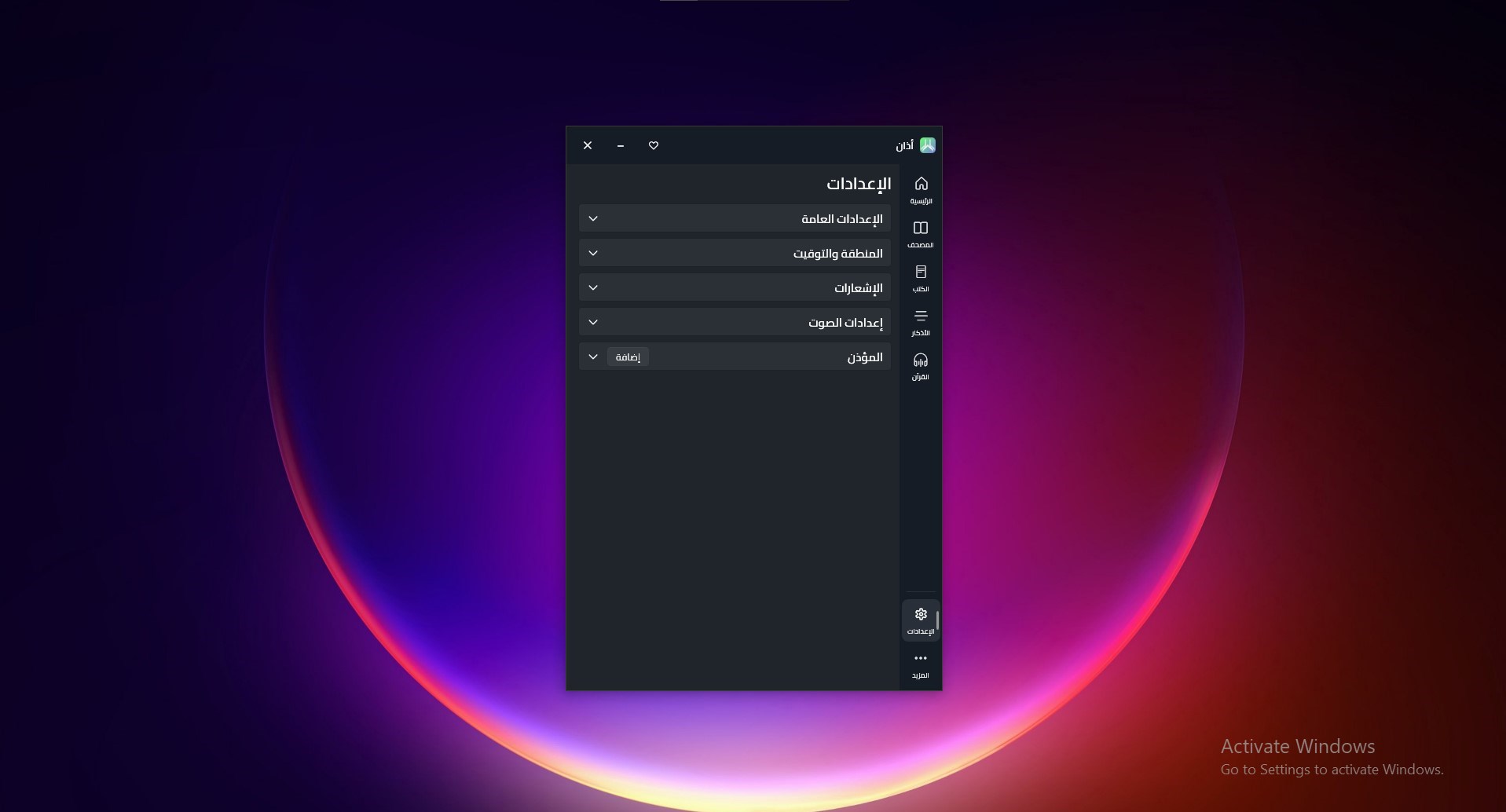Click the heart icon in the title bar
The height and width of the screenshot is (812, 1506).
click(654, 145)
